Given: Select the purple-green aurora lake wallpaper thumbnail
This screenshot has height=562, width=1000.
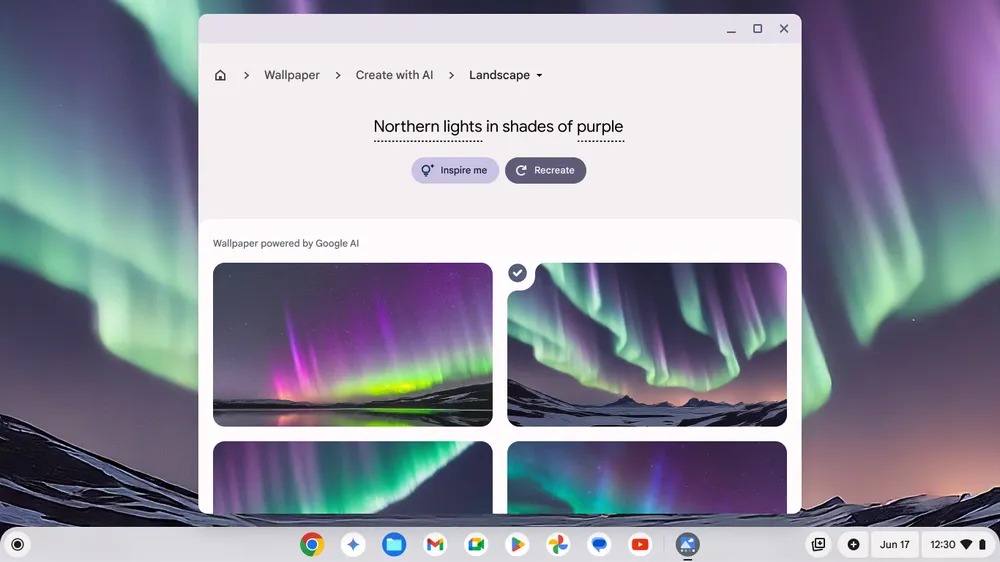Looking at the screenshot, I should point(353,344).
